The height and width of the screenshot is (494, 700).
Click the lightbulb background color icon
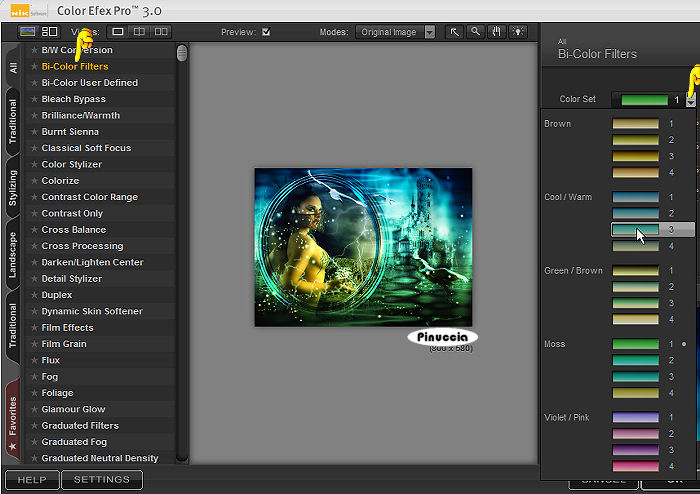click(x=517, y=32)
